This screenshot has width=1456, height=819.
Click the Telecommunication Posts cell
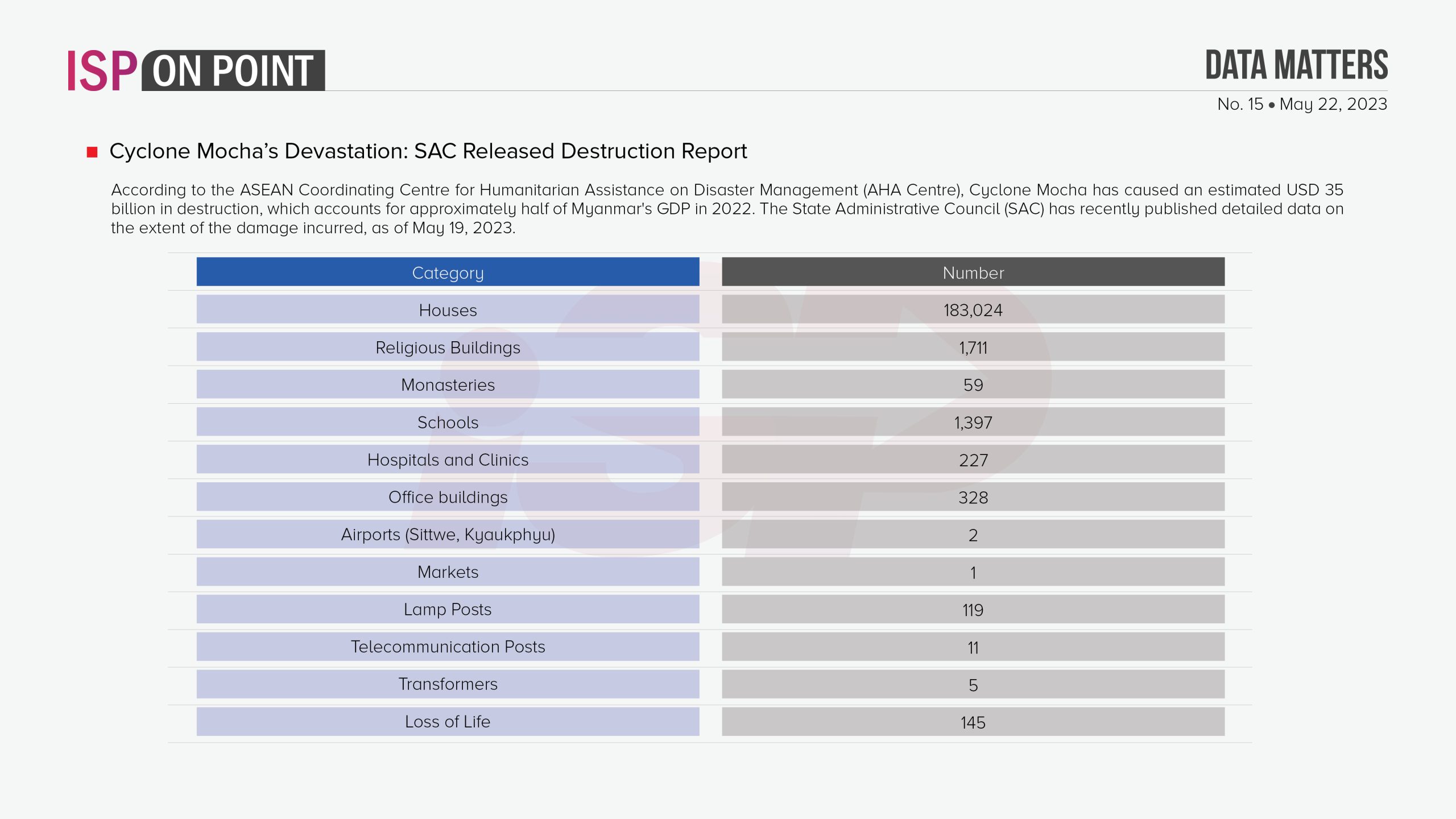448,647
